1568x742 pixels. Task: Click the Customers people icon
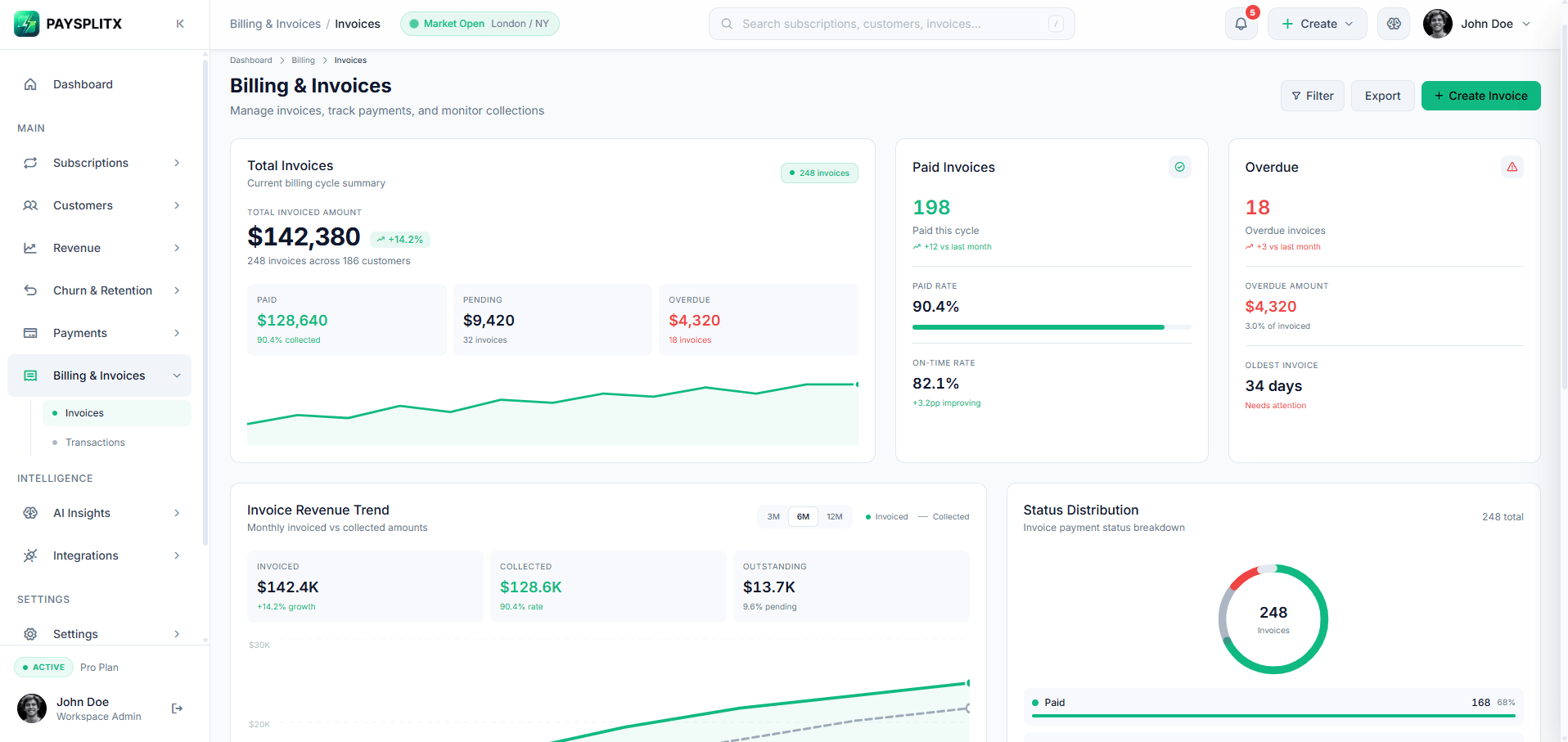(30, 205)
